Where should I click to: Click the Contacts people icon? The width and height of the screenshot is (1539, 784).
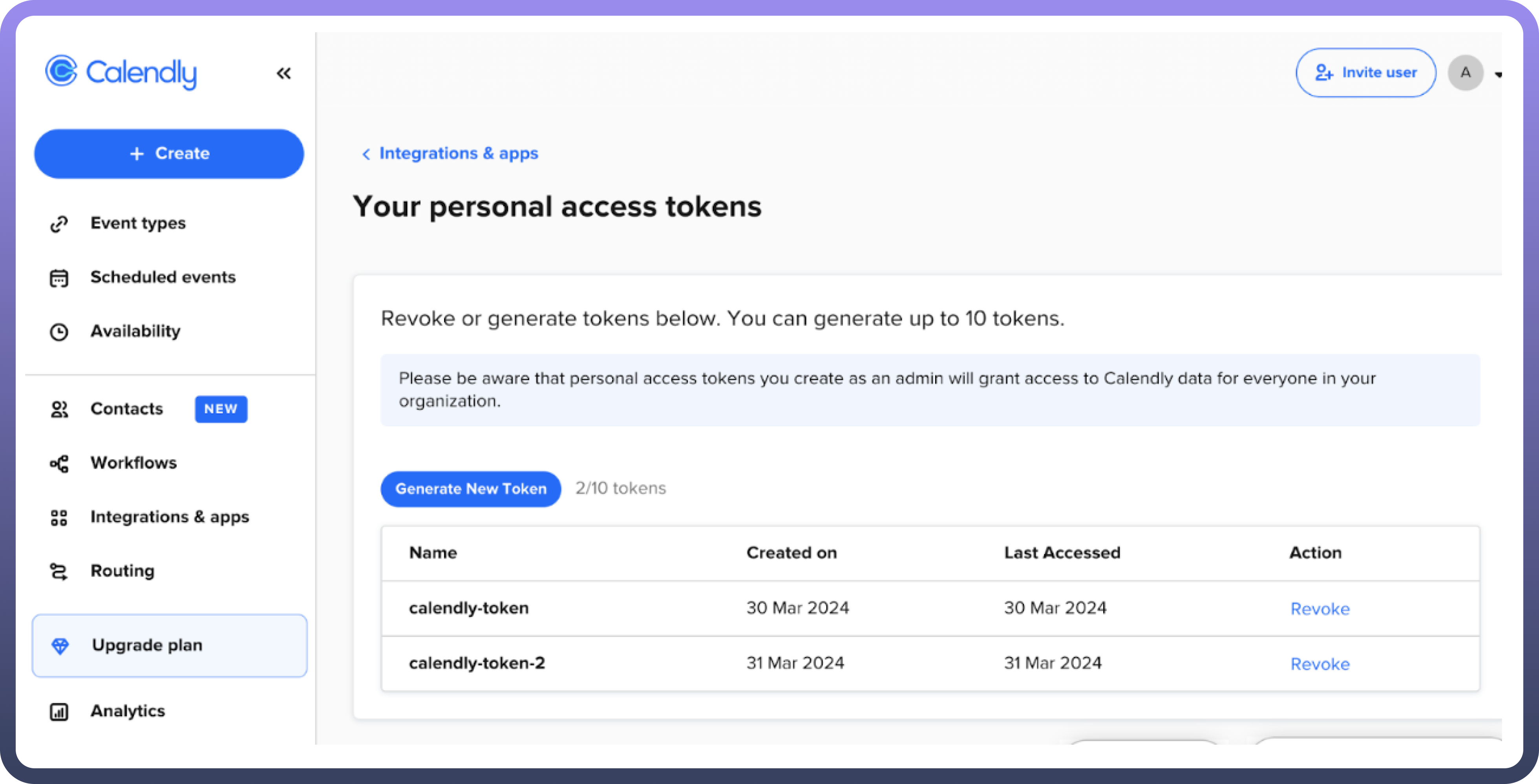pos(59,409)
